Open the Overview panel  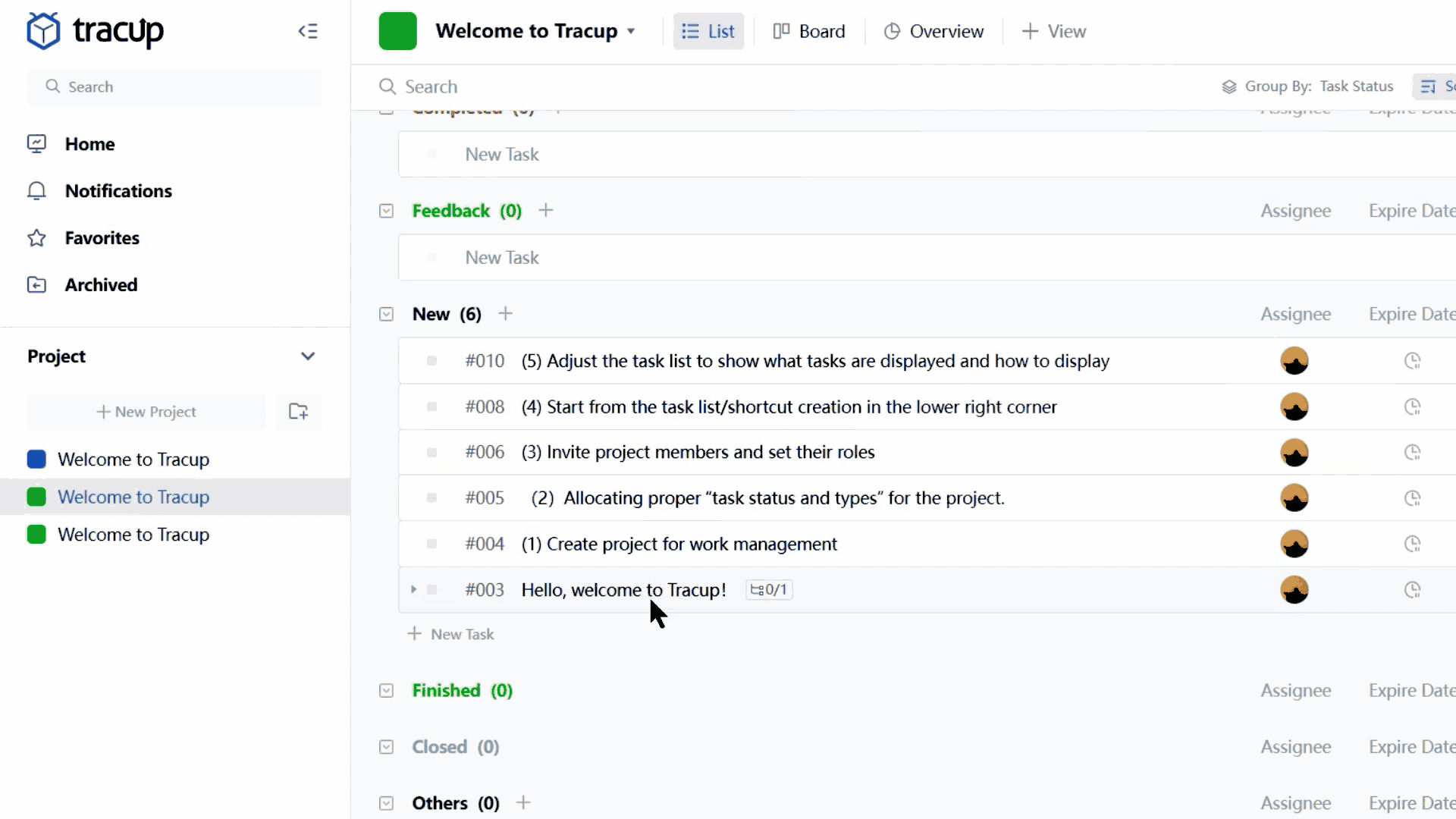[x=931, y=31]
